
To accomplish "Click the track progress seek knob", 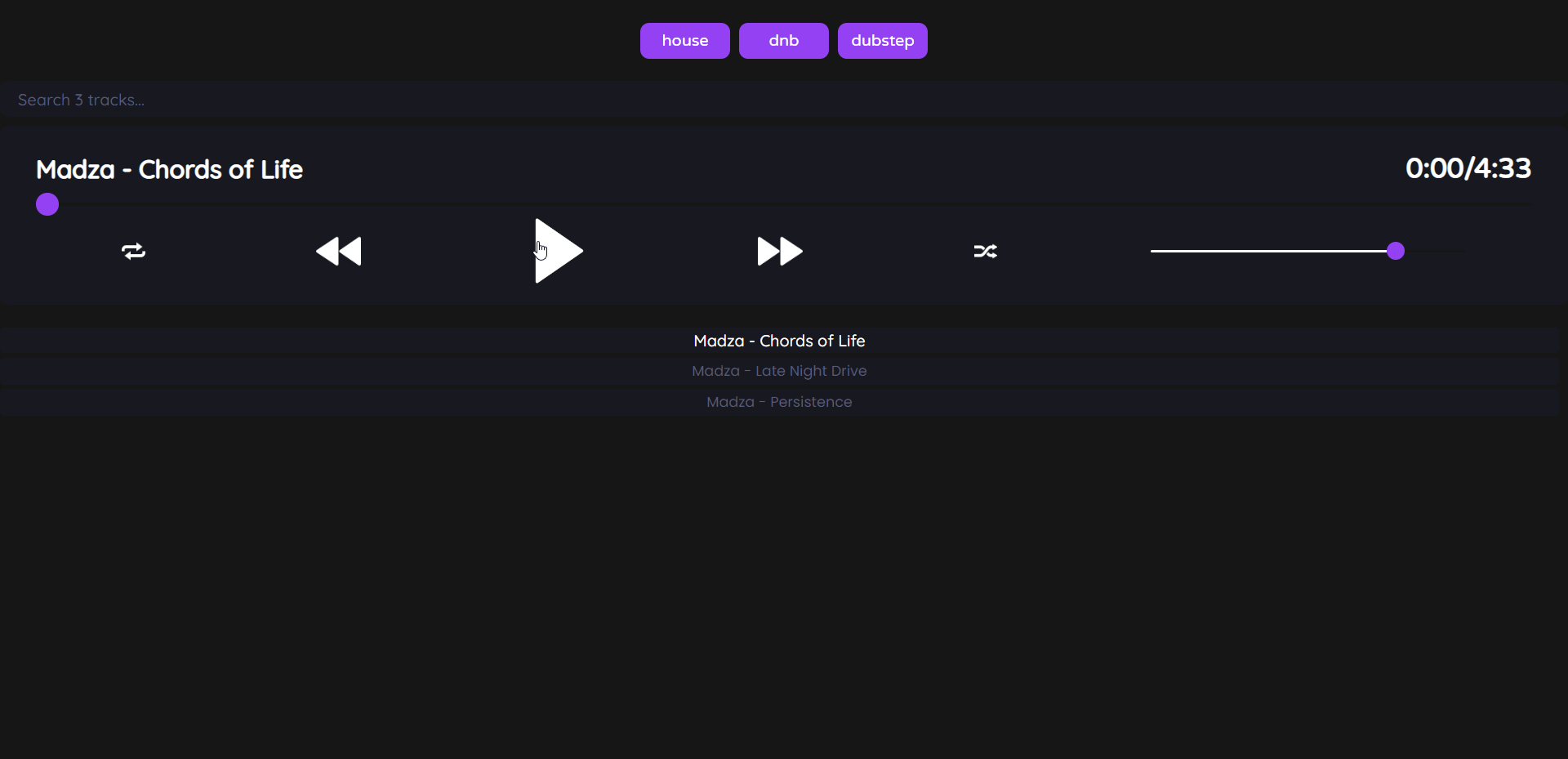I will 47,204.
